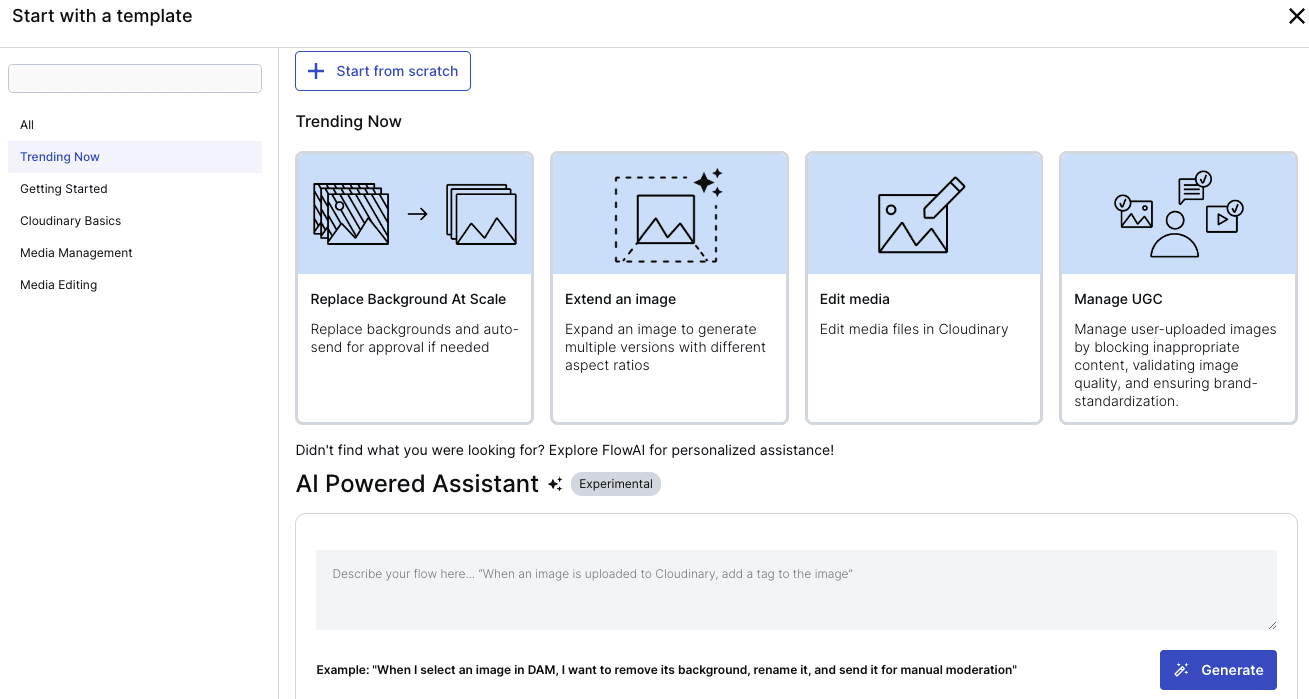Click the sparkle icon beside AI Powered Assistant

point(555,484)
